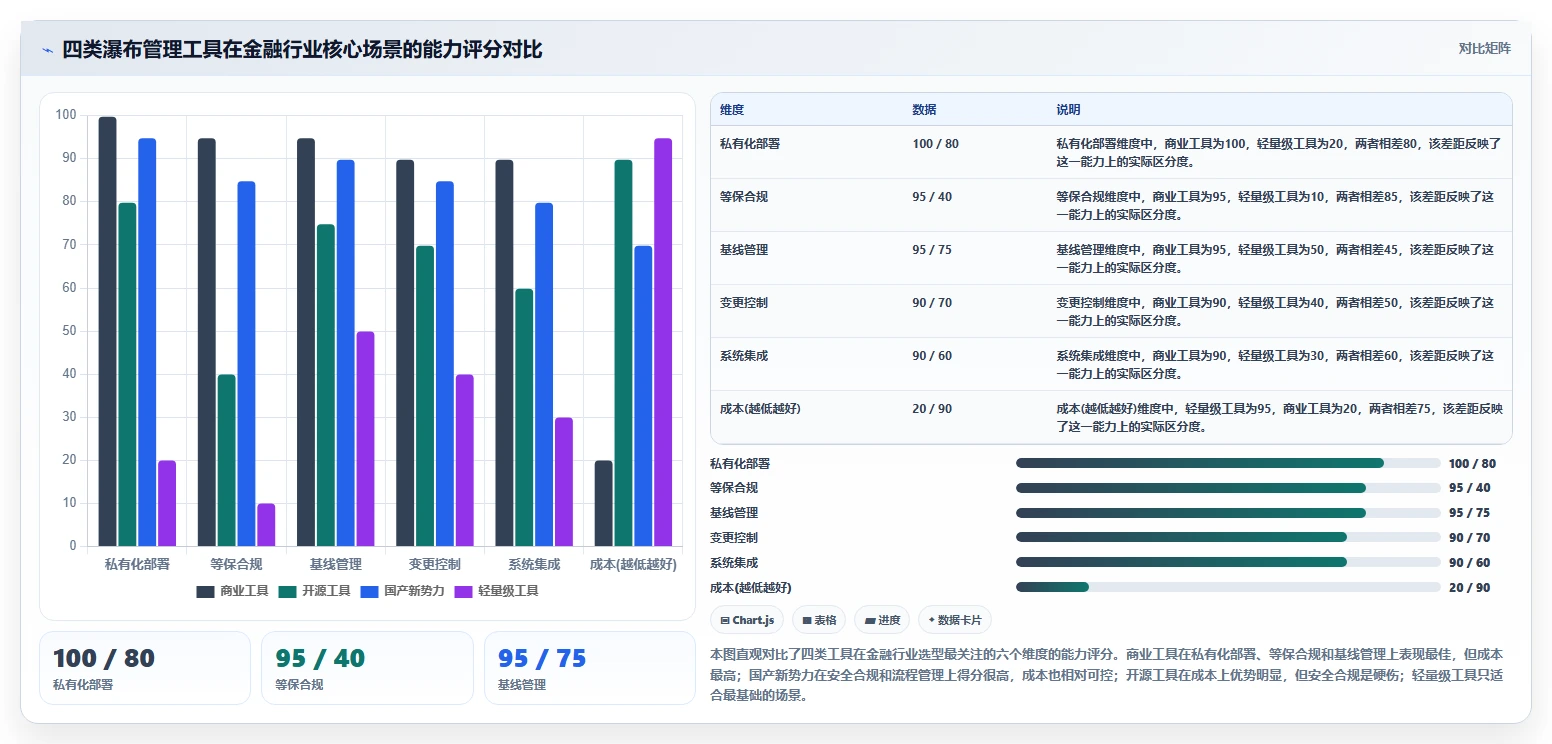The width and height of the screenshot is (1552, 744).
Task: Click the purple bar in 等保合规 group
Action: point(266,525)
